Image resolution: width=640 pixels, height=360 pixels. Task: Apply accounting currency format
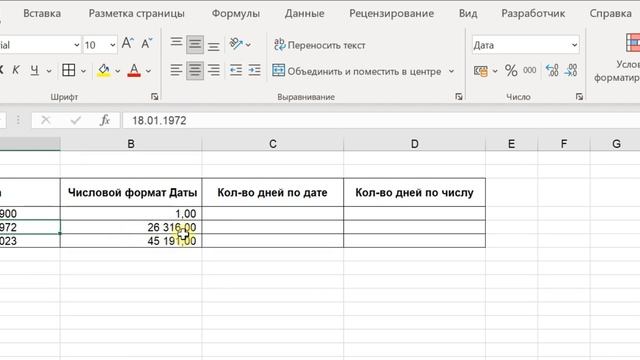(x=481, y=71)
